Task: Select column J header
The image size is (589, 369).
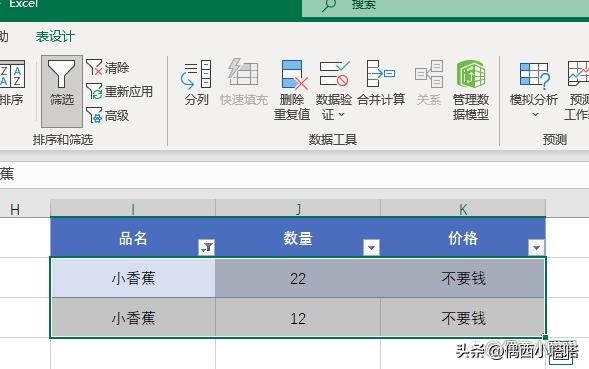Action: (298, 208)
